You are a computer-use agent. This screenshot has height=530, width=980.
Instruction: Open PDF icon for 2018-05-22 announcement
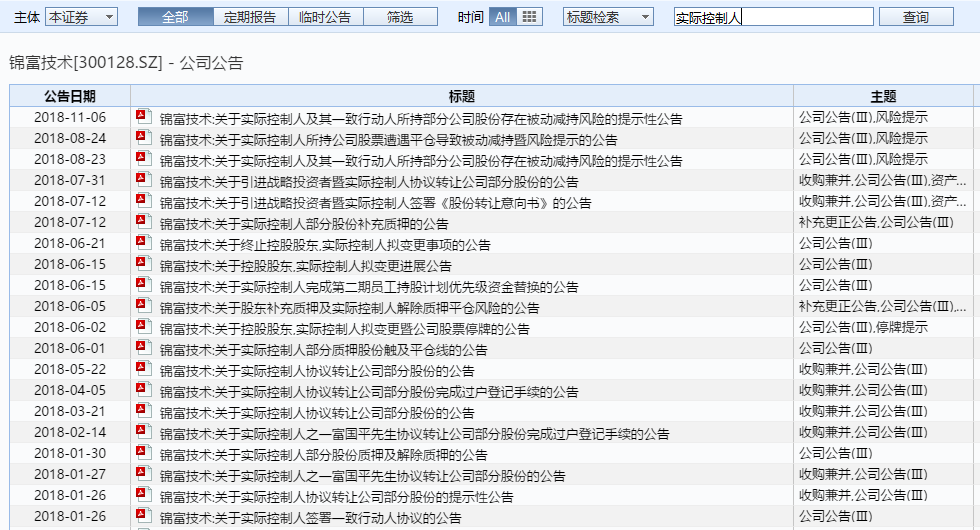coord(144,368)
